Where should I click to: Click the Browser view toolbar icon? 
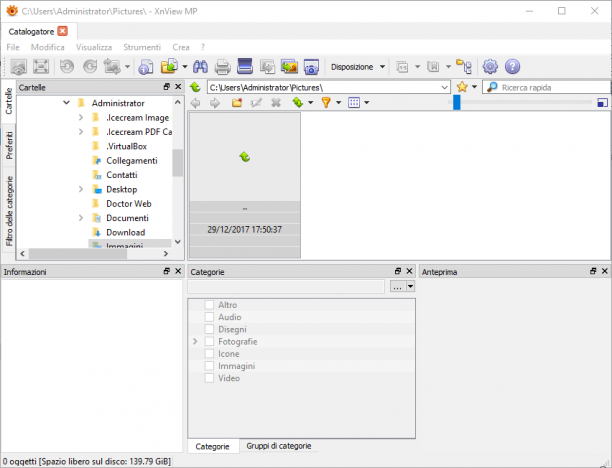[18, 67]
